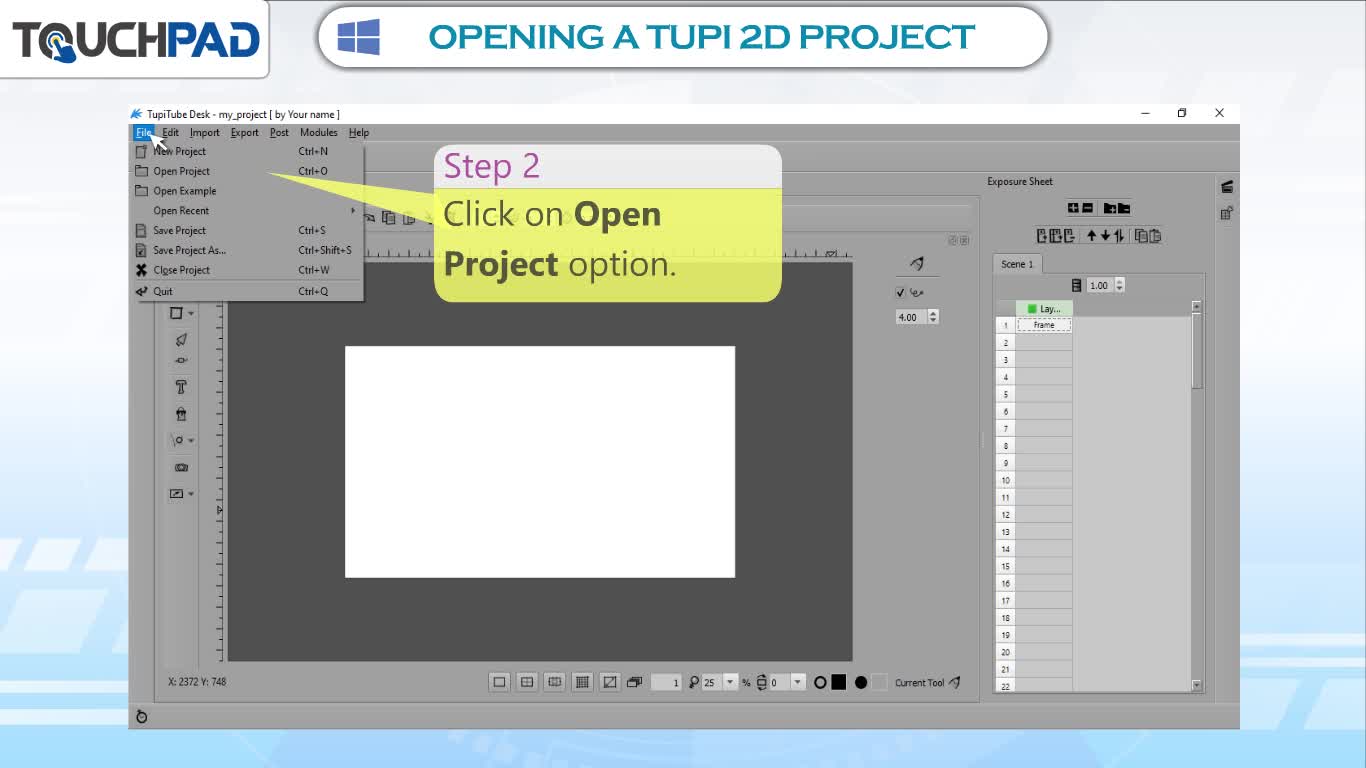1366x768 pixels.
Task: Click the frame number field showing 1
Action: pos(666,682)
